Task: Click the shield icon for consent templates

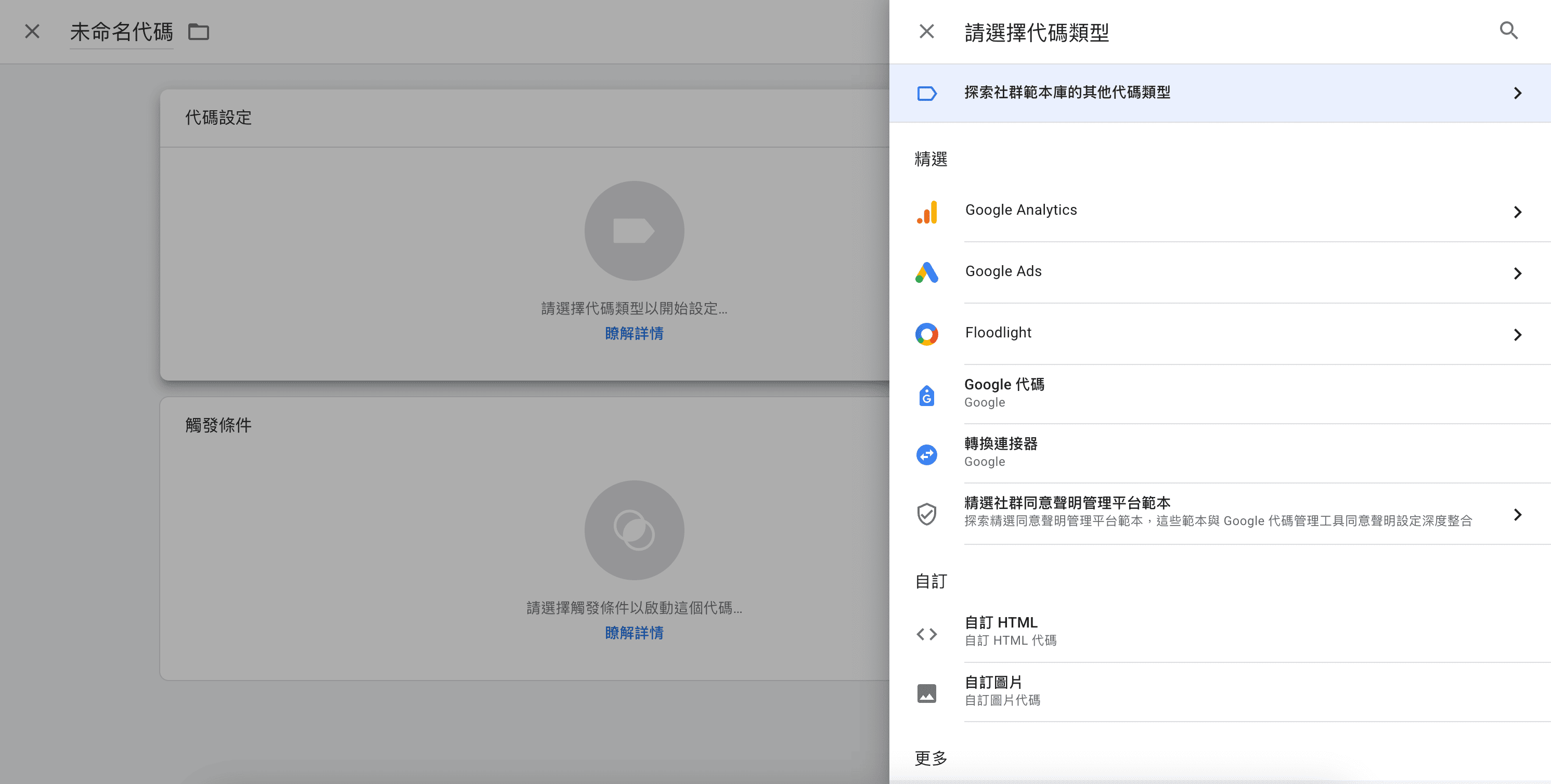Action: [x=927, y=515]
